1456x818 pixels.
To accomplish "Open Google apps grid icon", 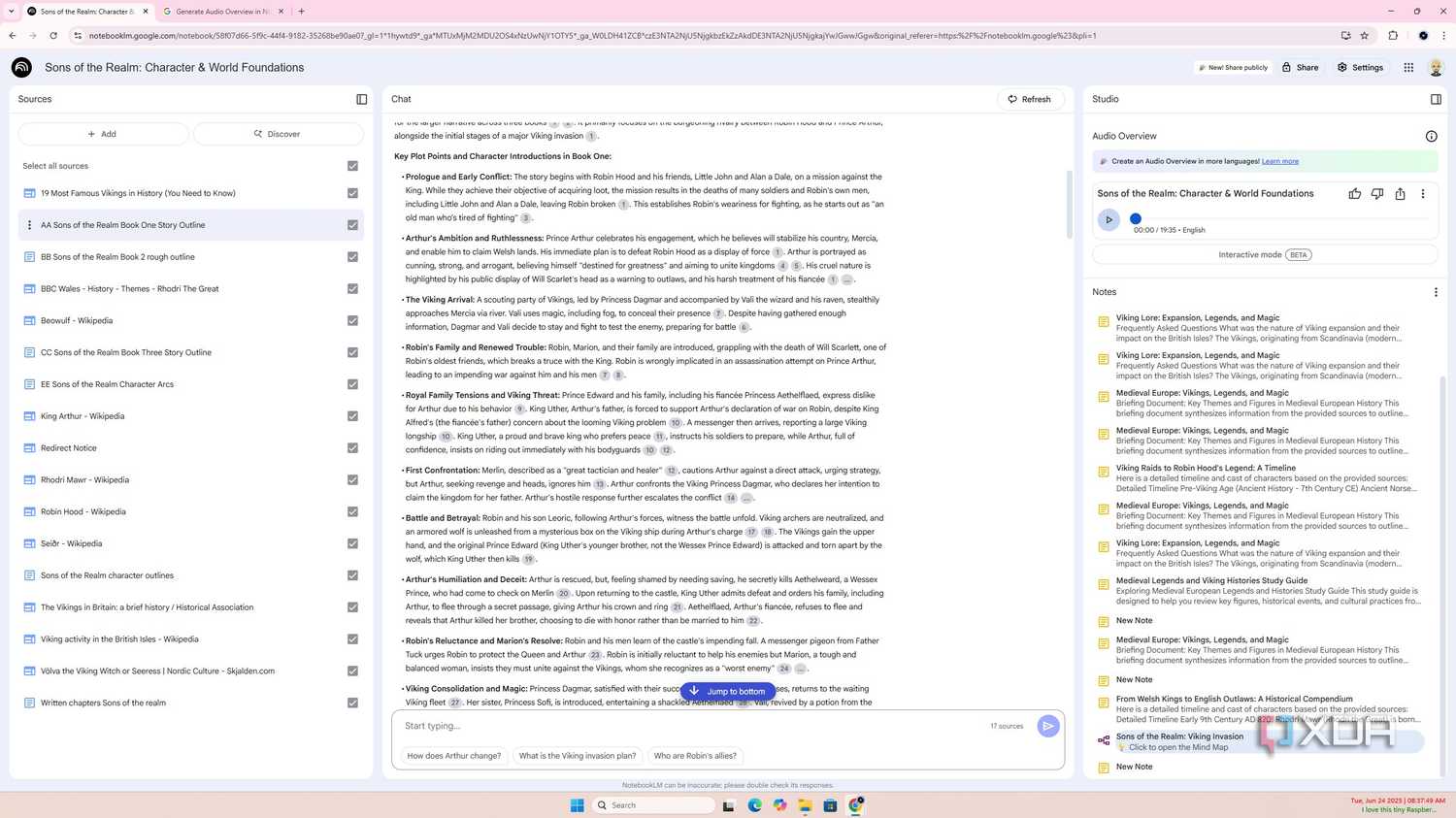I will (1408, 67).
